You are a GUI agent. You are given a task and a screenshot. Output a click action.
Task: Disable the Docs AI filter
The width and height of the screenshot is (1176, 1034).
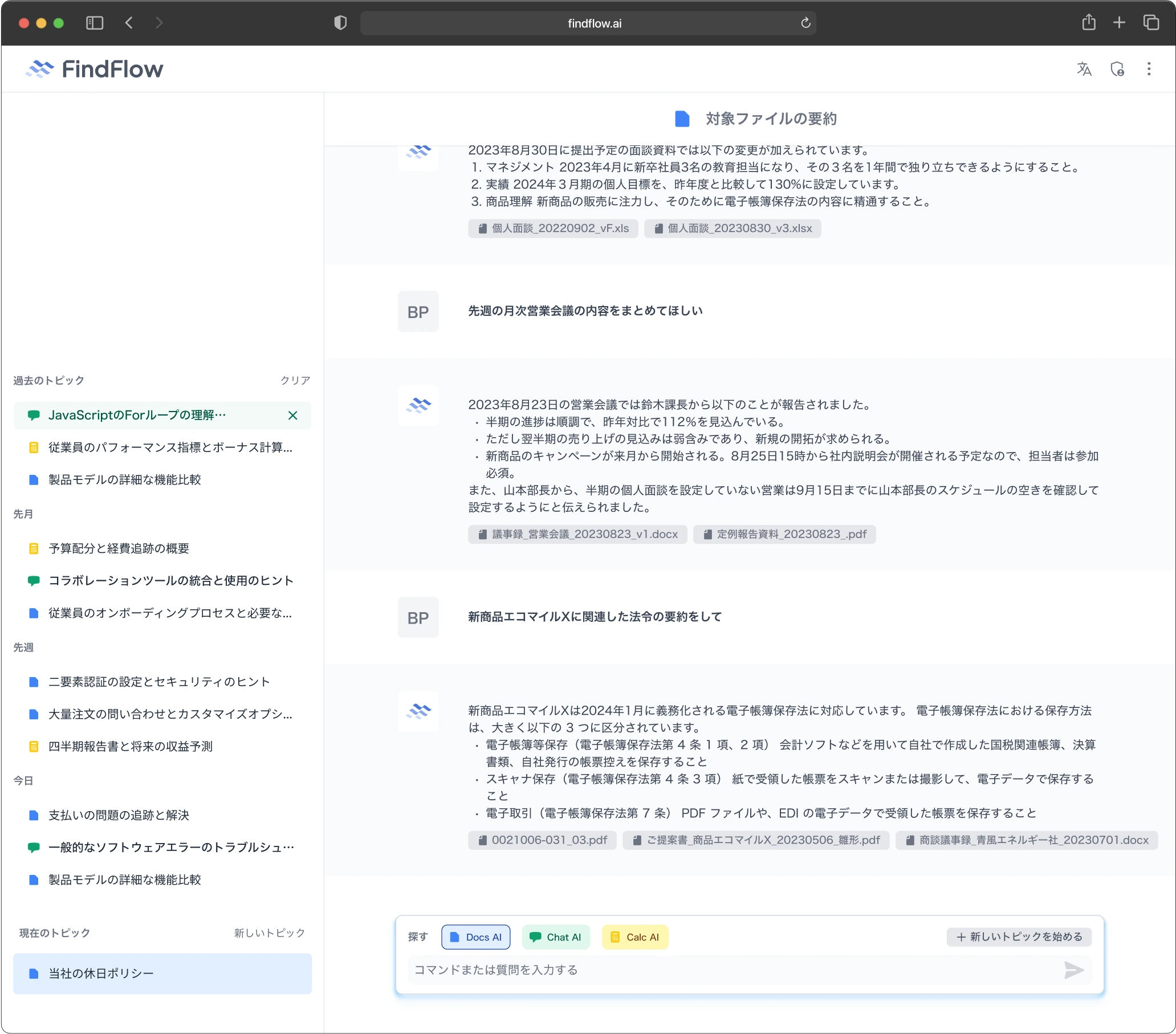pos(475,936)
